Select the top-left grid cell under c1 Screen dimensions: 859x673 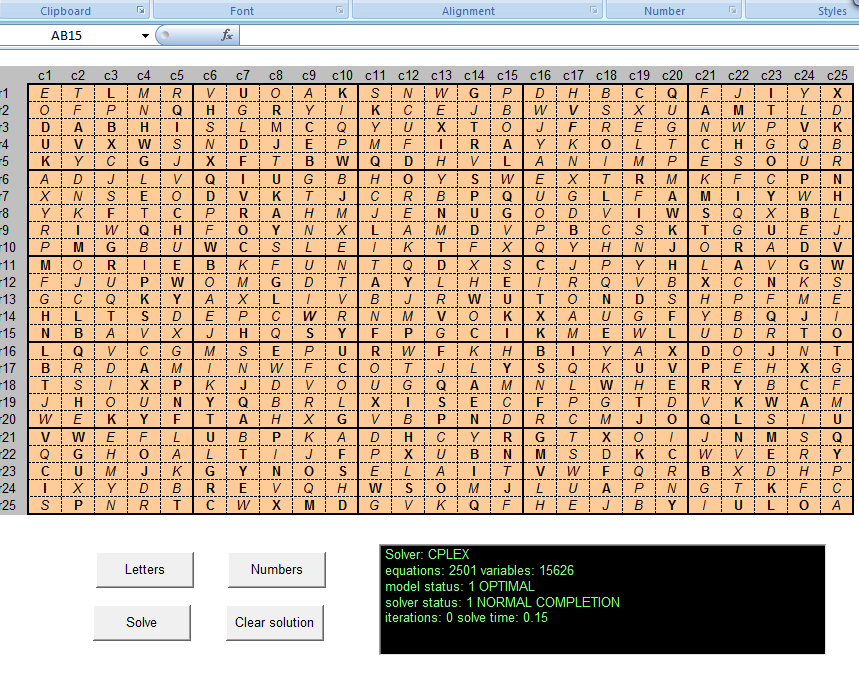pyautogui.click(x=45, y=93)
